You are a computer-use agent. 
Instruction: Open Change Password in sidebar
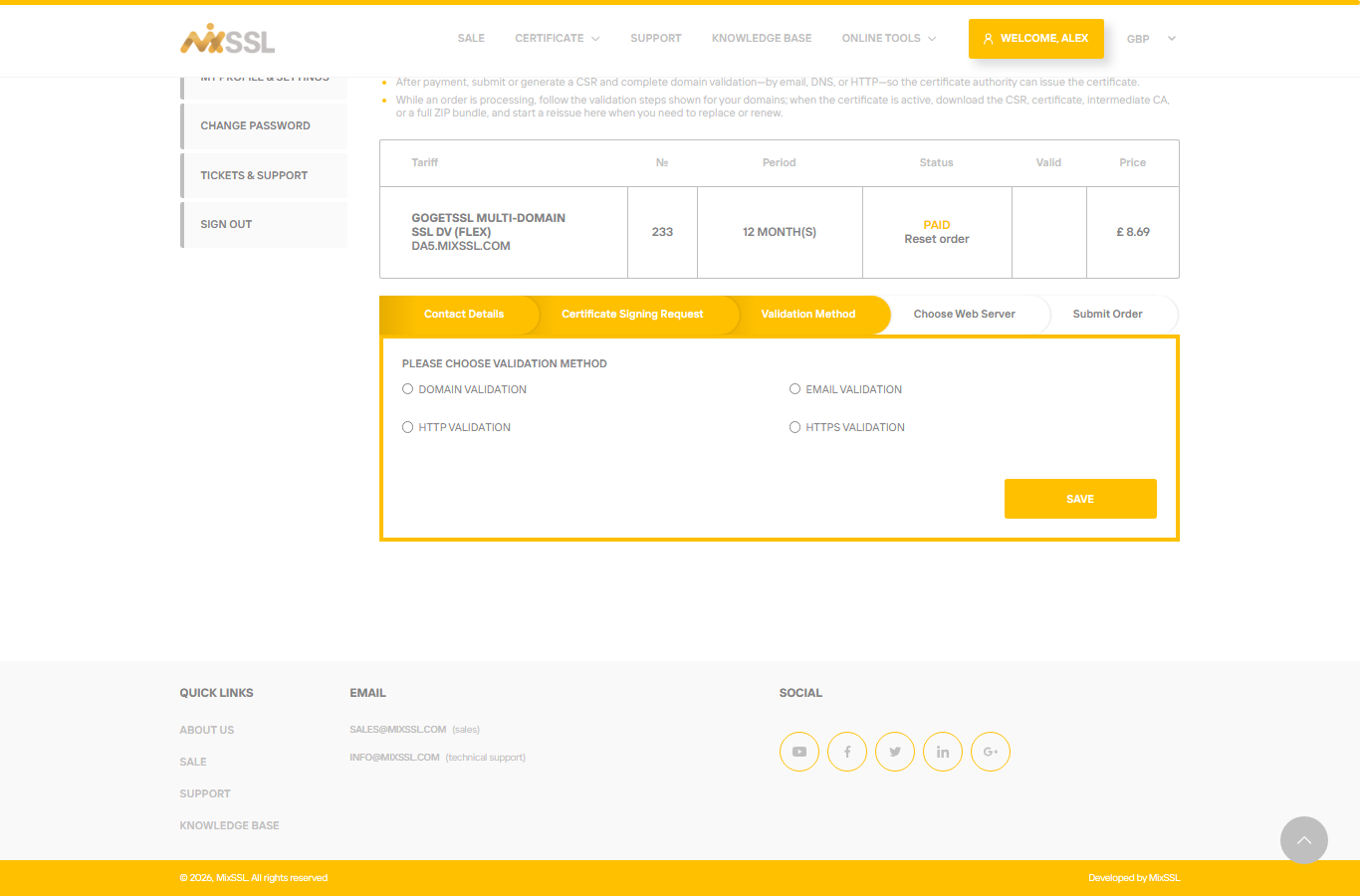pos(264,125)
